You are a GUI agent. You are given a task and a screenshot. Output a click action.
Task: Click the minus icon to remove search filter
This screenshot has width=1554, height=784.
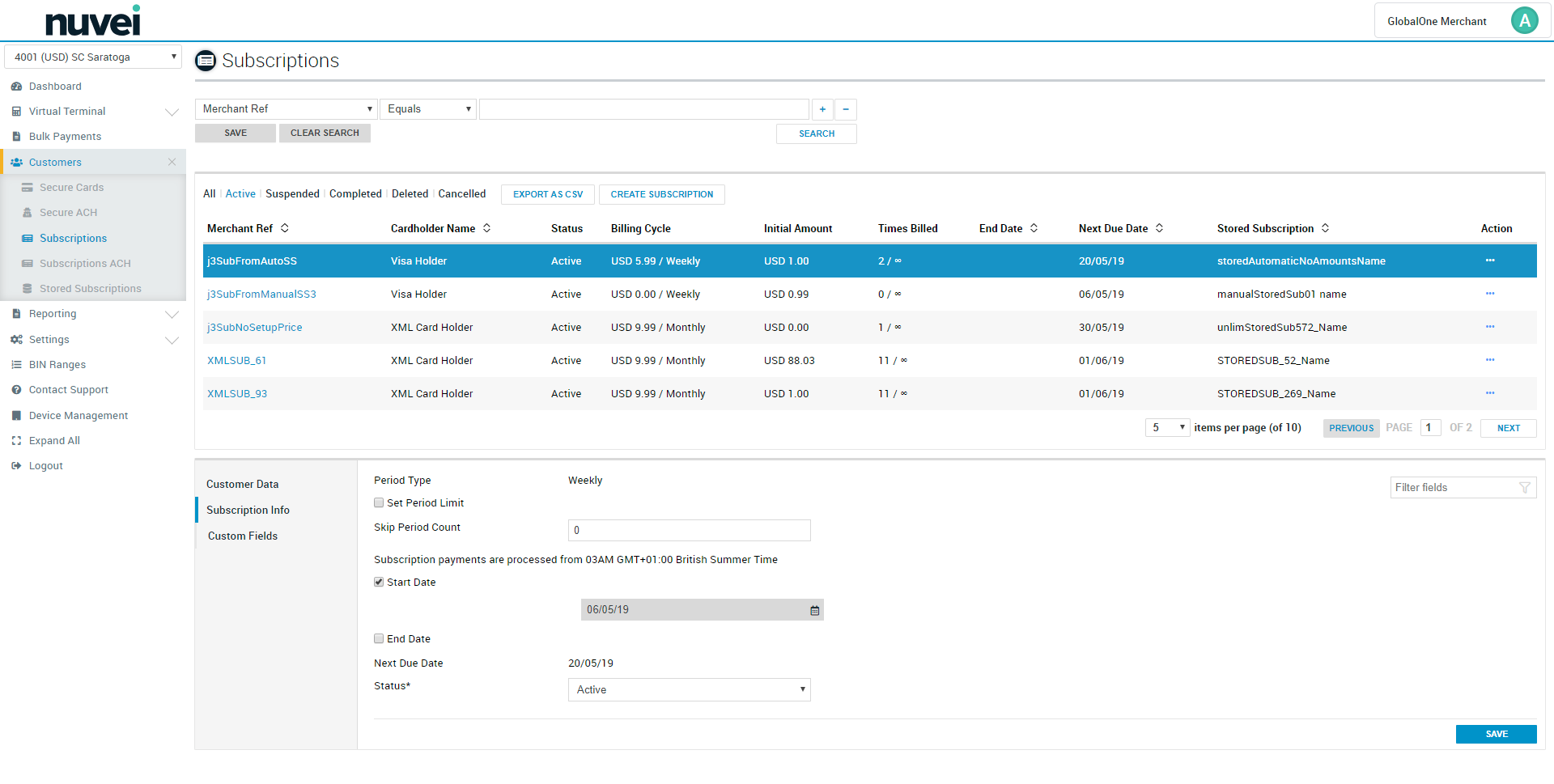point(846,109)
